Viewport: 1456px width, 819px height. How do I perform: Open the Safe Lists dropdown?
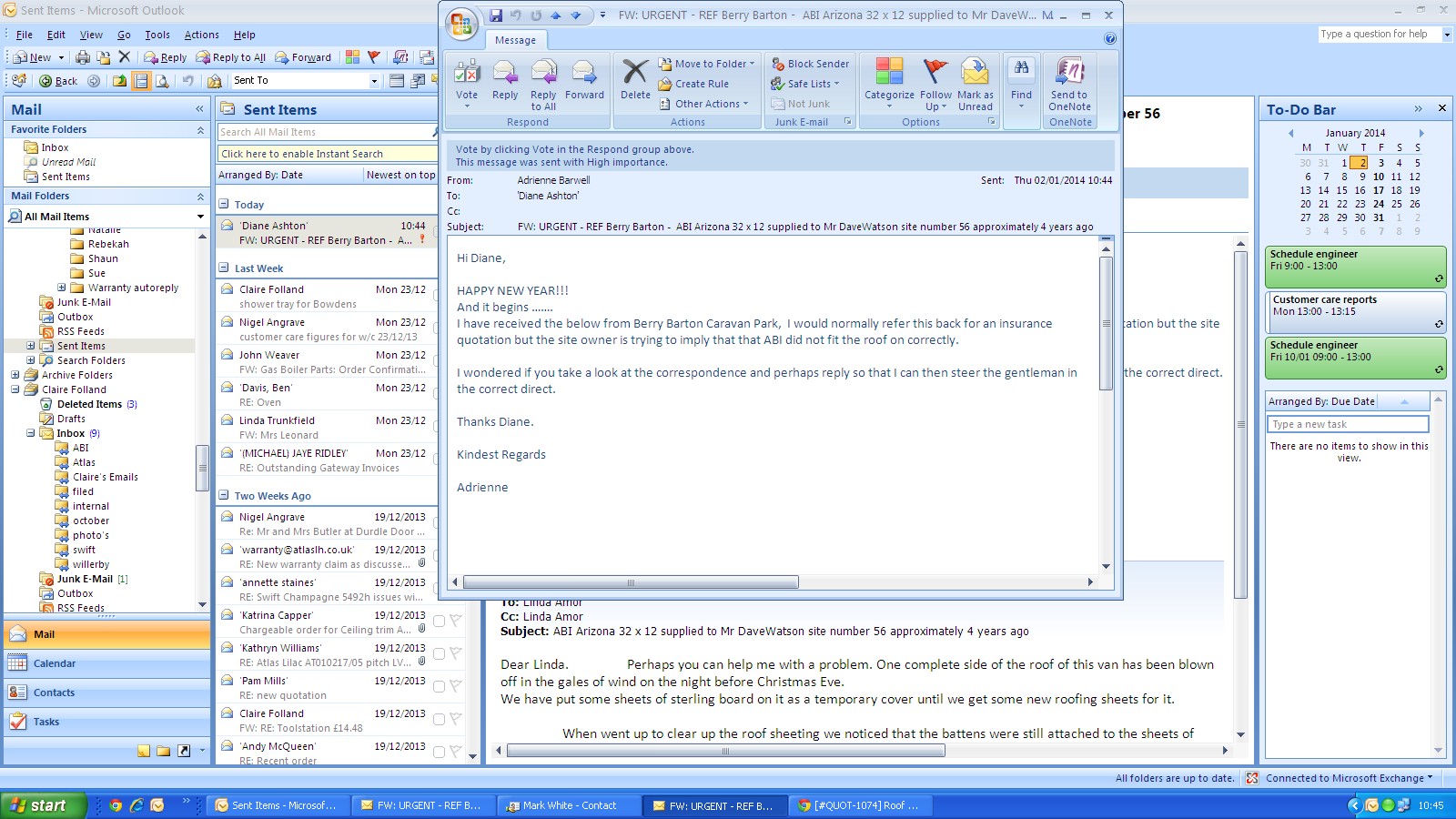pyautogui.click(x=836, y=84)
